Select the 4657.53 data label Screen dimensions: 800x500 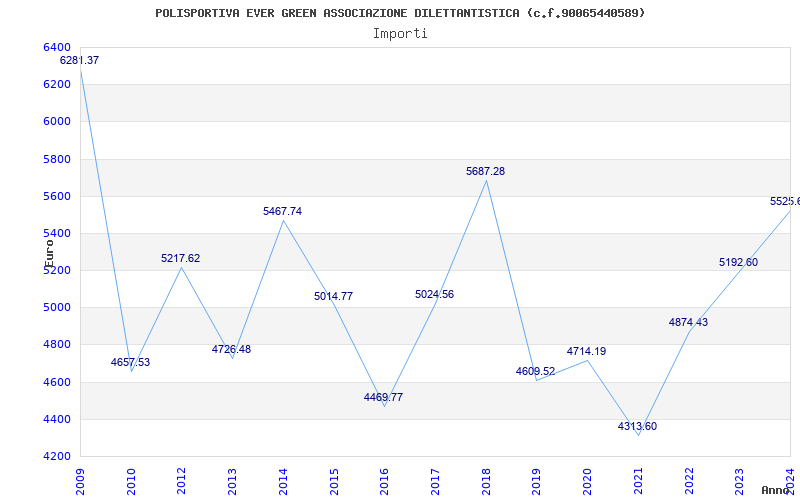point(131,362)
